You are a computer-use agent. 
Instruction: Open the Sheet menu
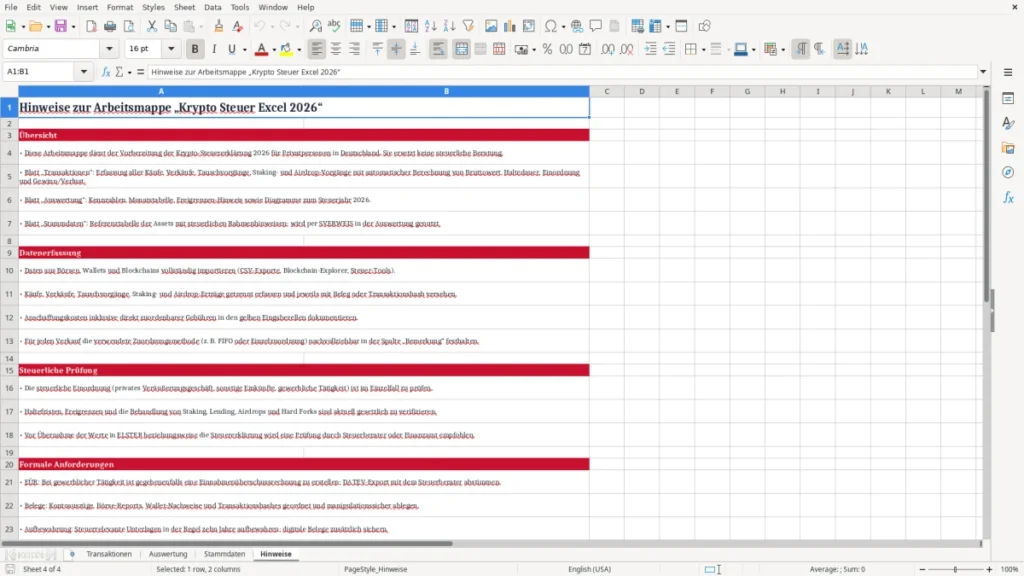coord(184,7)
